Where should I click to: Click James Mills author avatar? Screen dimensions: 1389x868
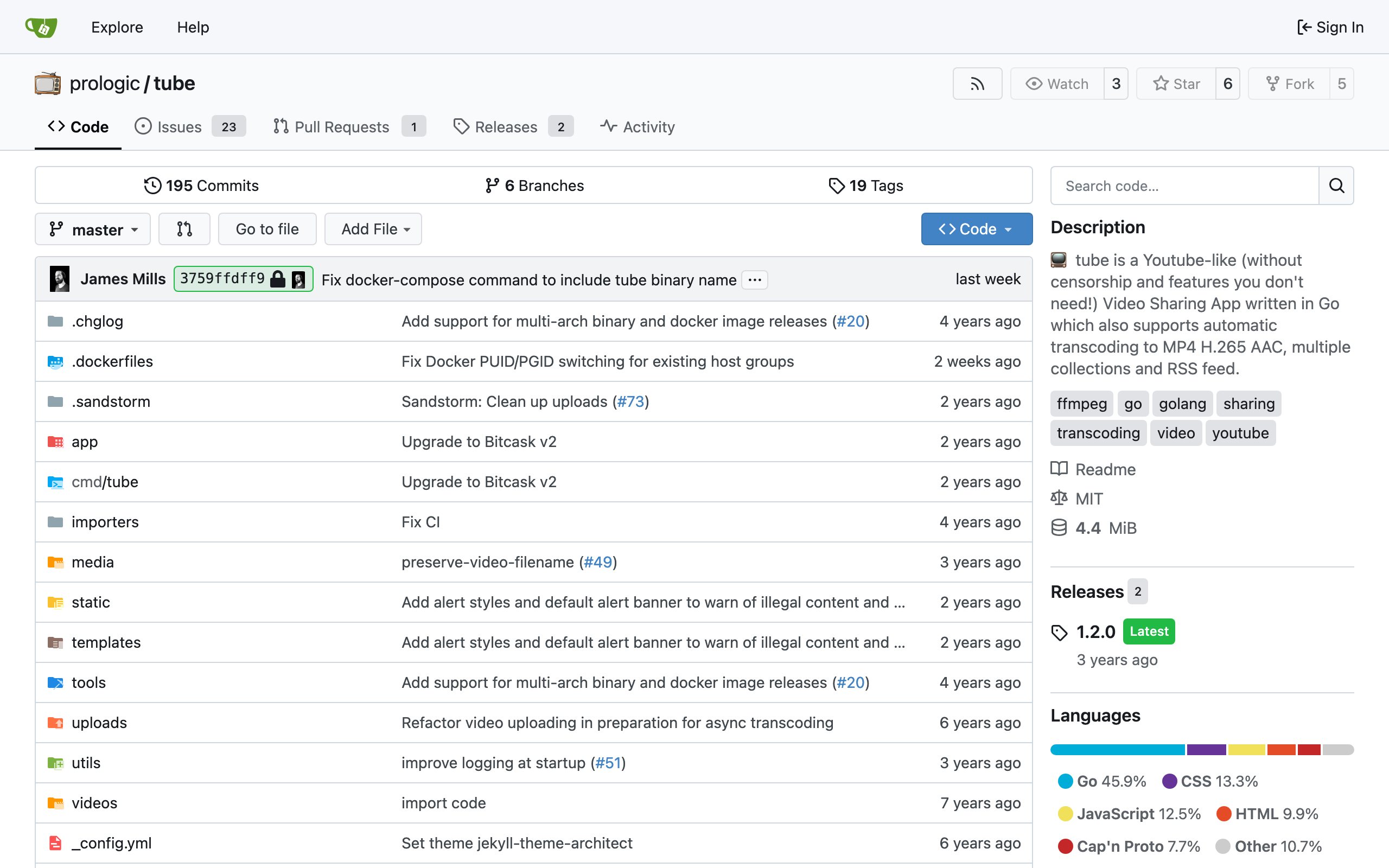pyautogui.click(x=60, y=279)
